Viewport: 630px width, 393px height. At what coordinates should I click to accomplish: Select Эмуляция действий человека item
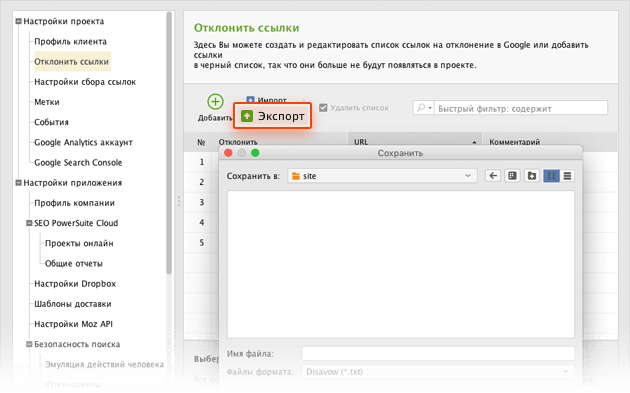pos(104,364)
